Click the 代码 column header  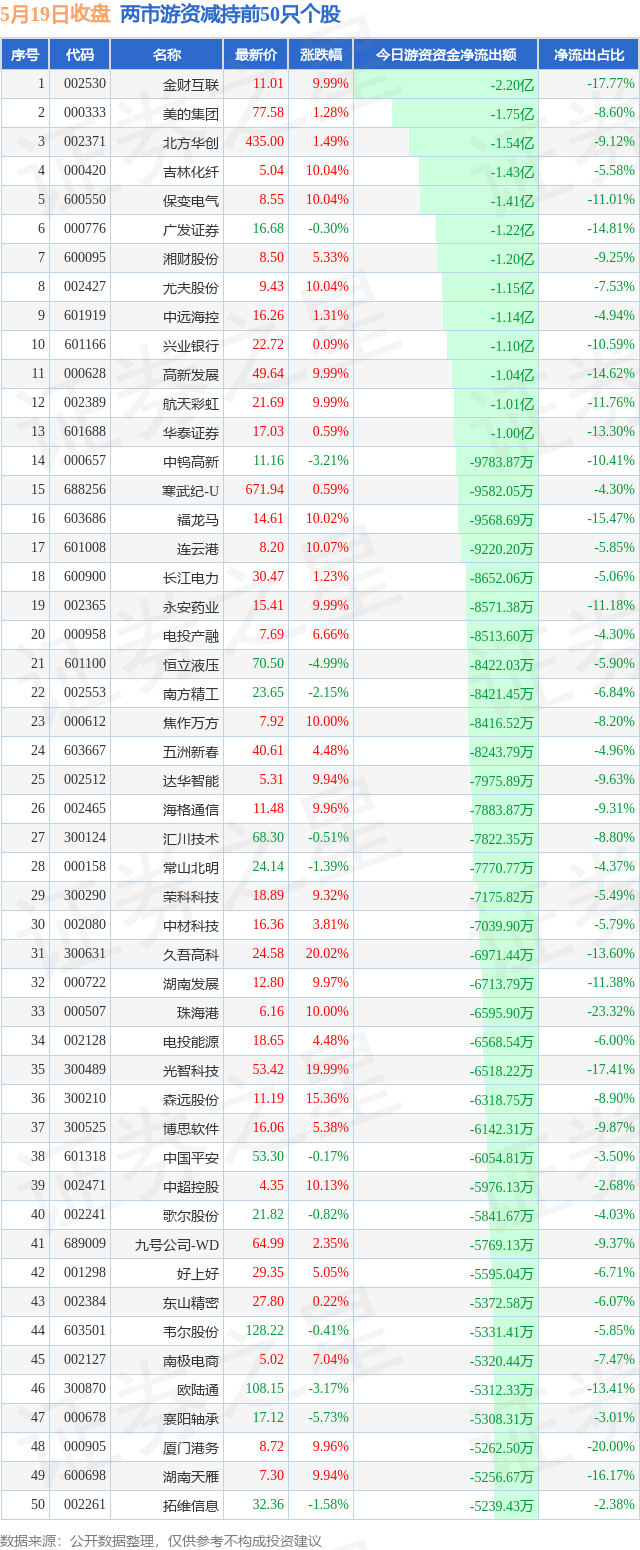click(x=80, y=55)
